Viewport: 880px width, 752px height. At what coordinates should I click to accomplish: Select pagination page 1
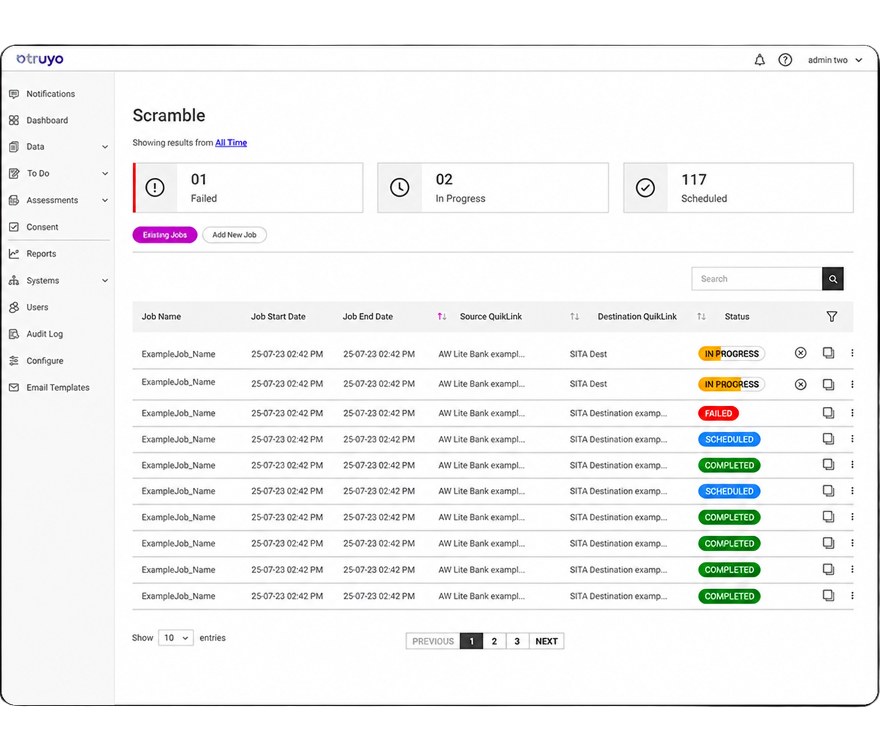coord(471,641)
